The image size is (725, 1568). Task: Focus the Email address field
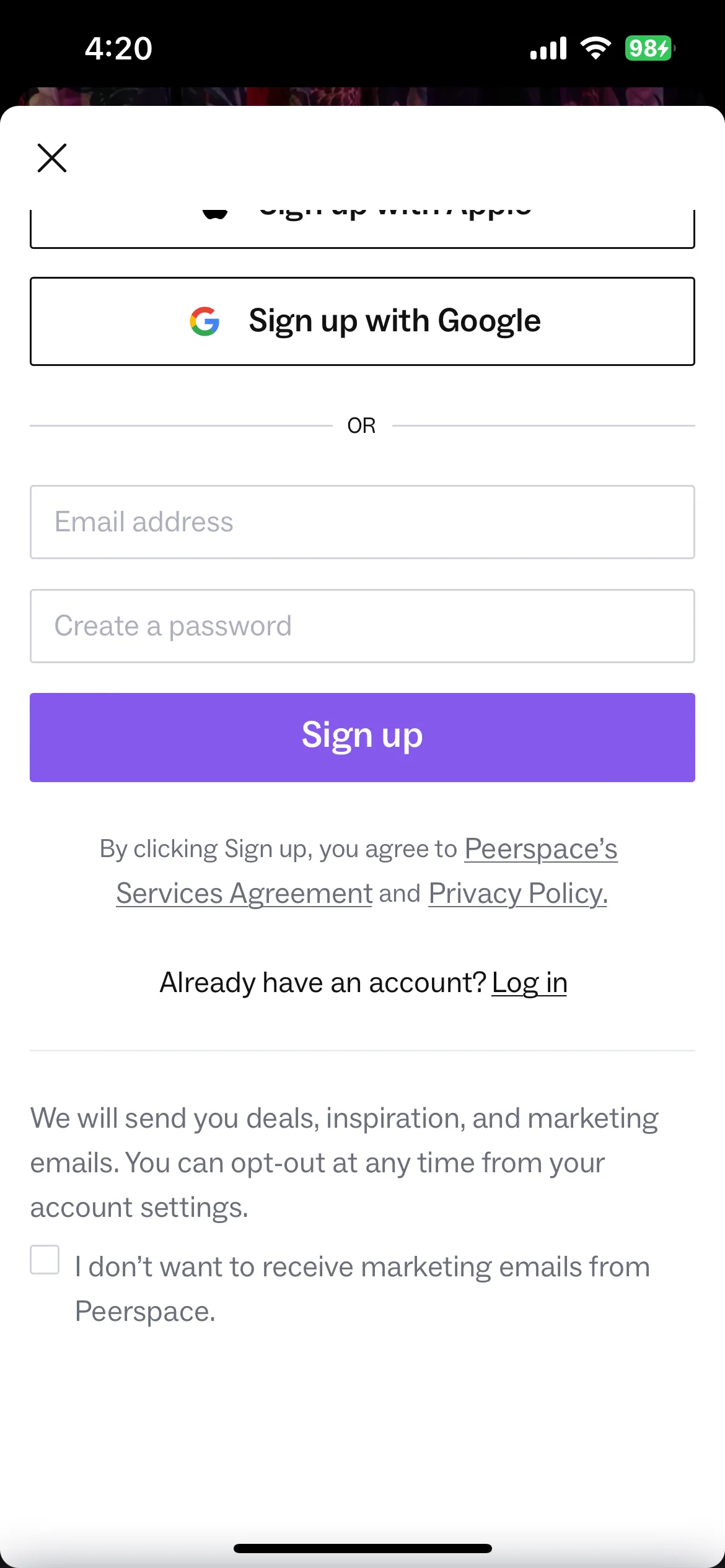362,522
